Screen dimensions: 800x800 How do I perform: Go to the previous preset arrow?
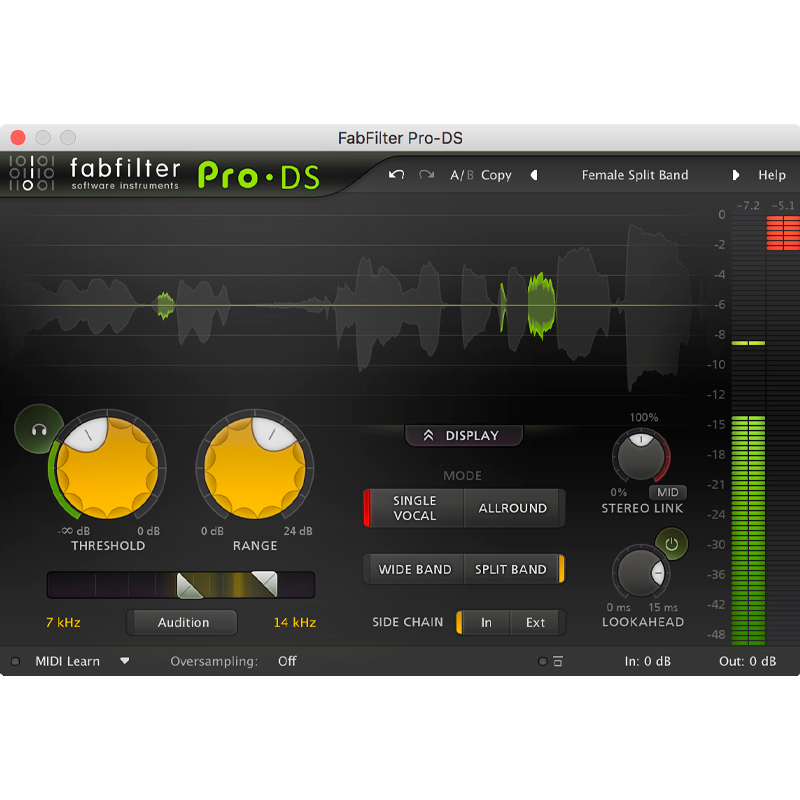[x=534, y=175]
